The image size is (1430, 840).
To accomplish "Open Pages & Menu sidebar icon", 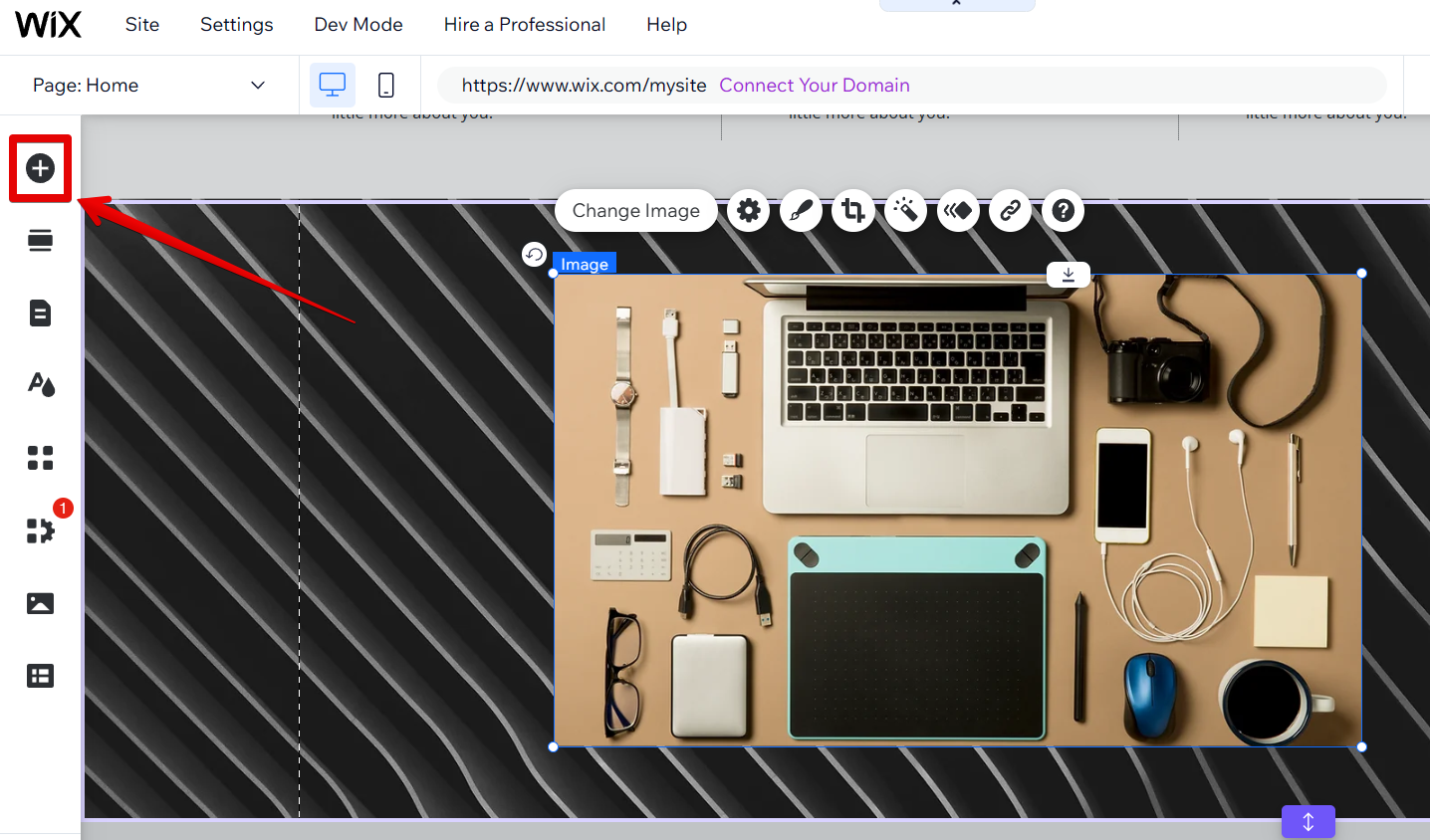I will coord(40,314).
